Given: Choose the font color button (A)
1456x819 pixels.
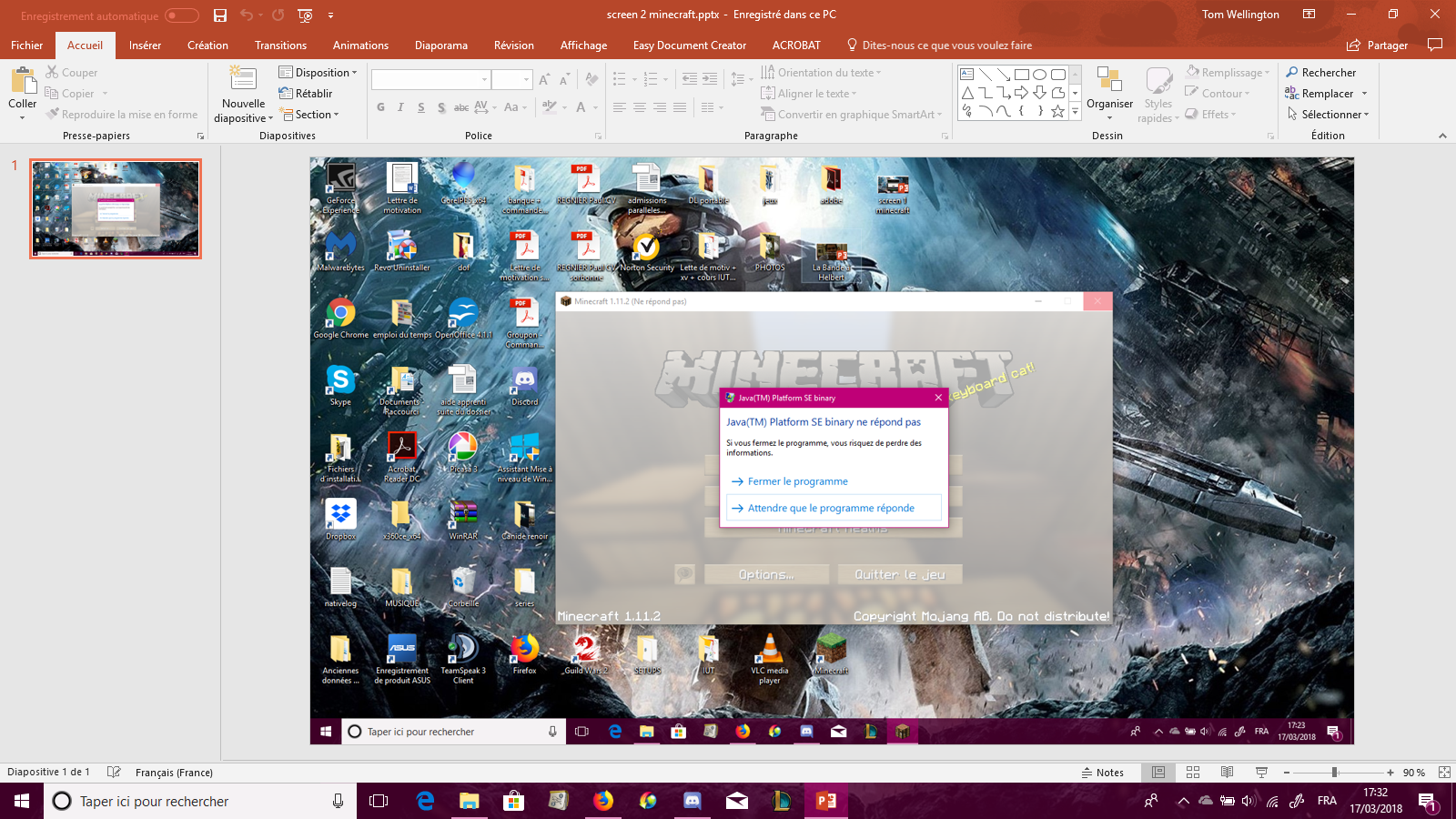Looking at the screenshot, I should coord(581,107).
